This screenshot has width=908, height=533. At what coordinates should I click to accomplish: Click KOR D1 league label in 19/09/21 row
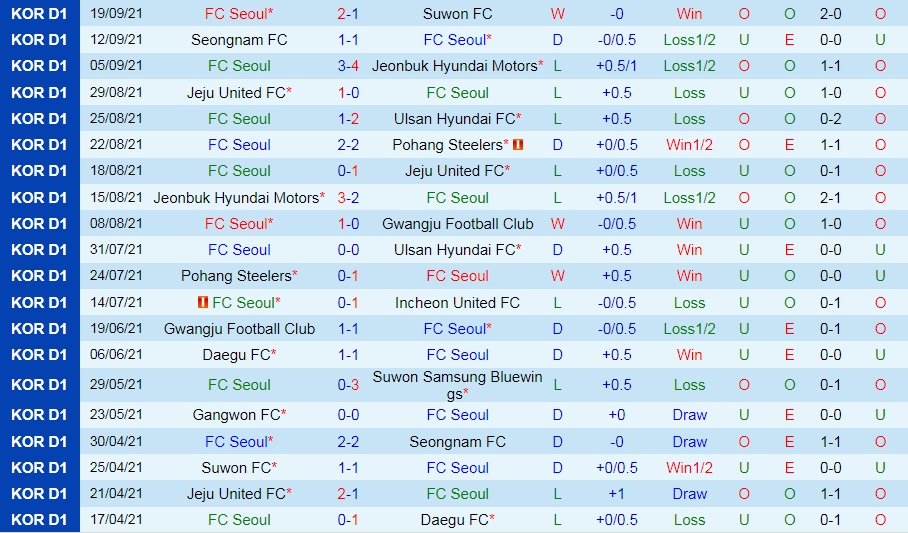pyautogui.click(x=39, y=14)
